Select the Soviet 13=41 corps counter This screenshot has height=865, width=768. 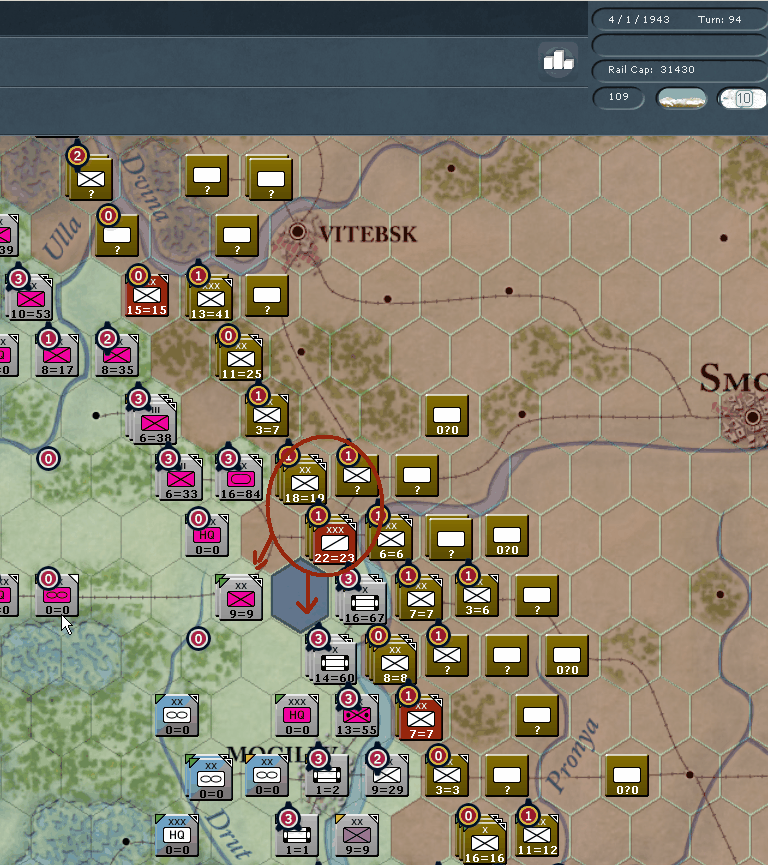click(x=210, y=298)
